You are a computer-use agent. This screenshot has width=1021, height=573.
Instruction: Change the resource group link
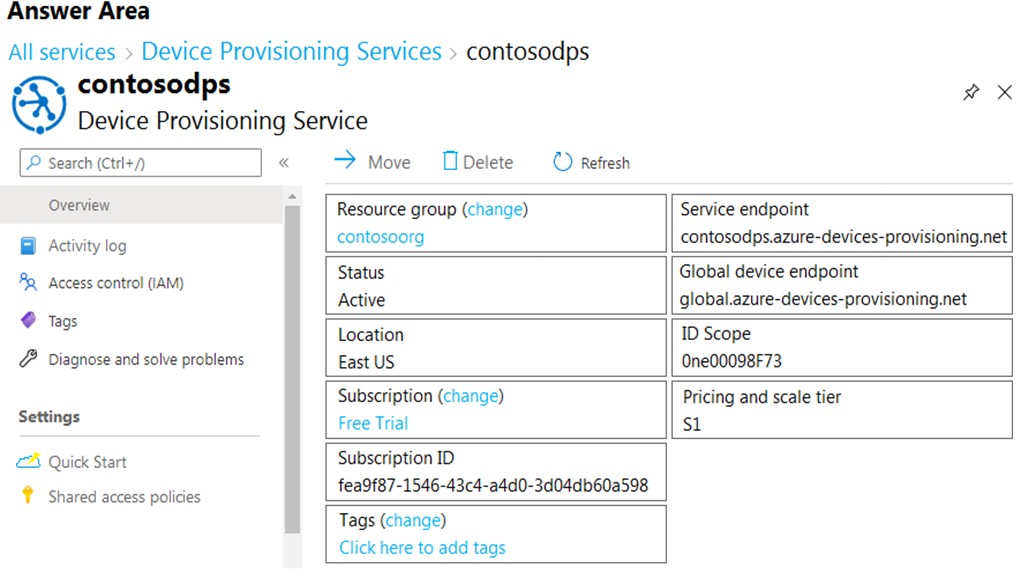[x=496, y=210]
